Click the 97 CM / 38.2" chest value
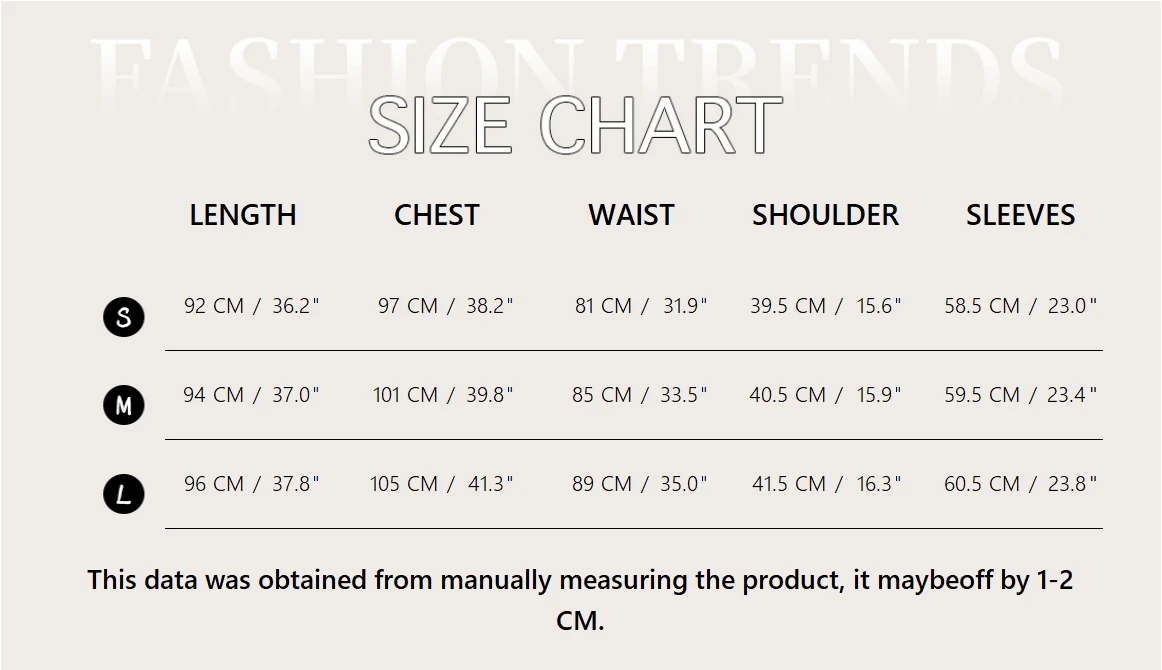Screen dimensions: 1162x670 [445, 306]
